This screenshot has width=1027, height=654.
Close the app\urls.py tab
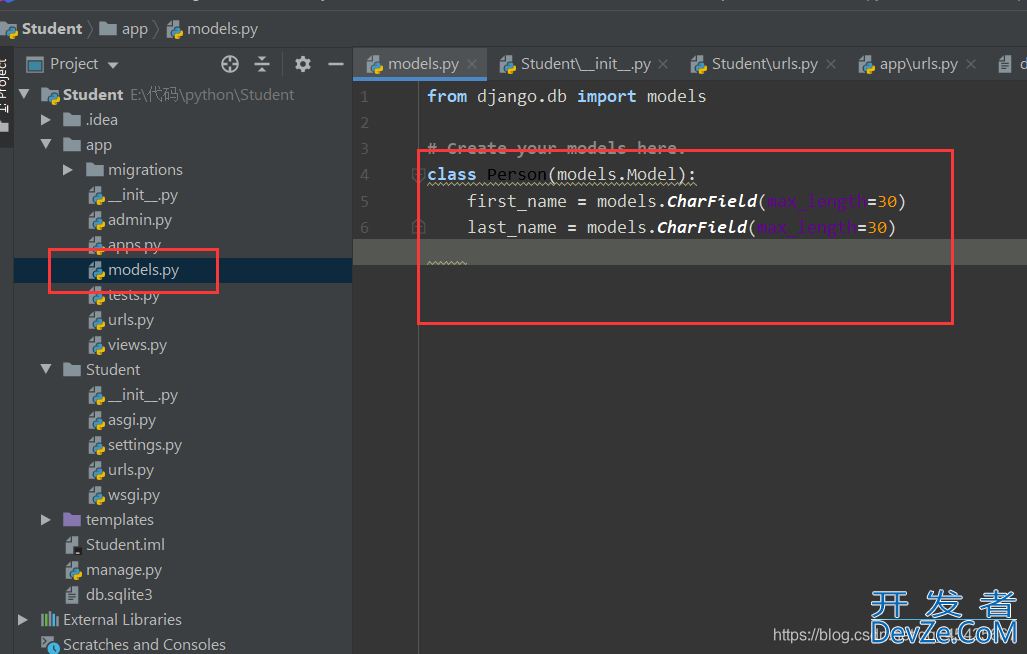[x=971, y=64]
